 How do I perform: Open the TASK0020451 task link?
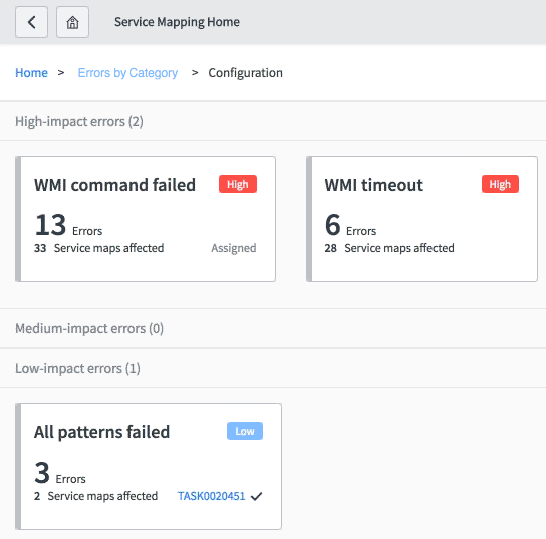(x=211, y=496)
